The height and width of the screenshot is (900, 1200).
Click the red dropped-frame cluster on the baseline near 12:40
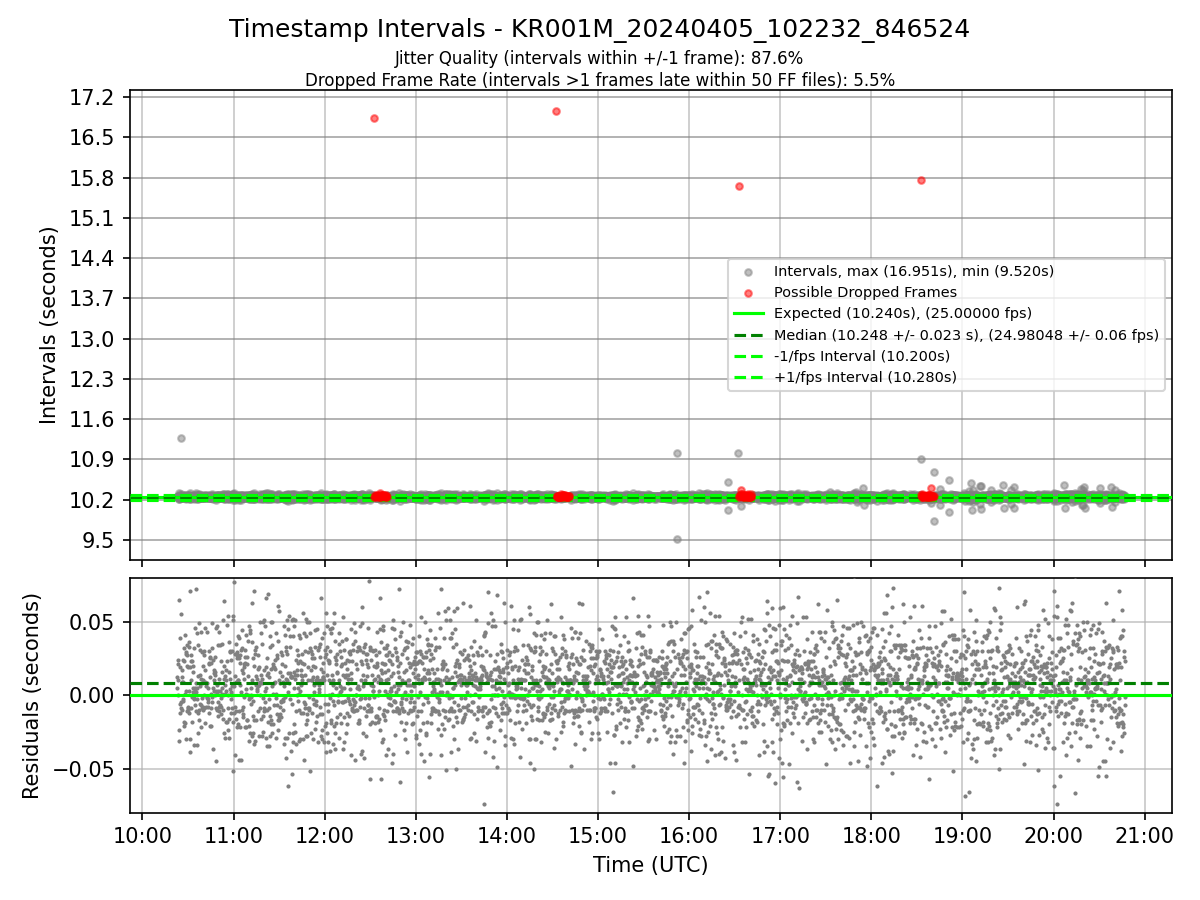380,496
